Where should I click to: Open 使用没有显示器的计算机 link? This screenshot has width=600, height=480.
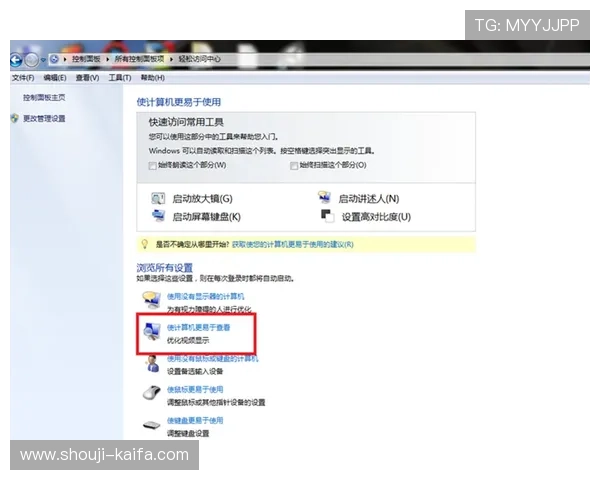(205, 296)
